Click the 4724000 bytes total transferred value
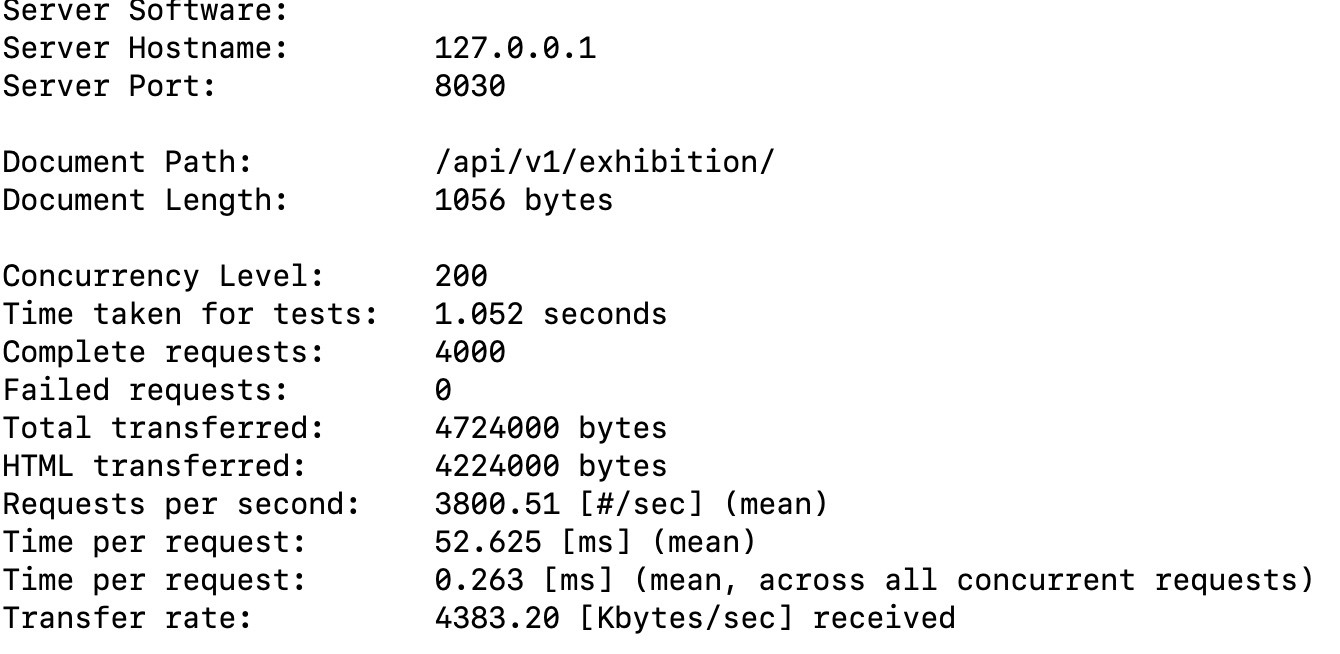1340x654 pixels. pos(550,428)
